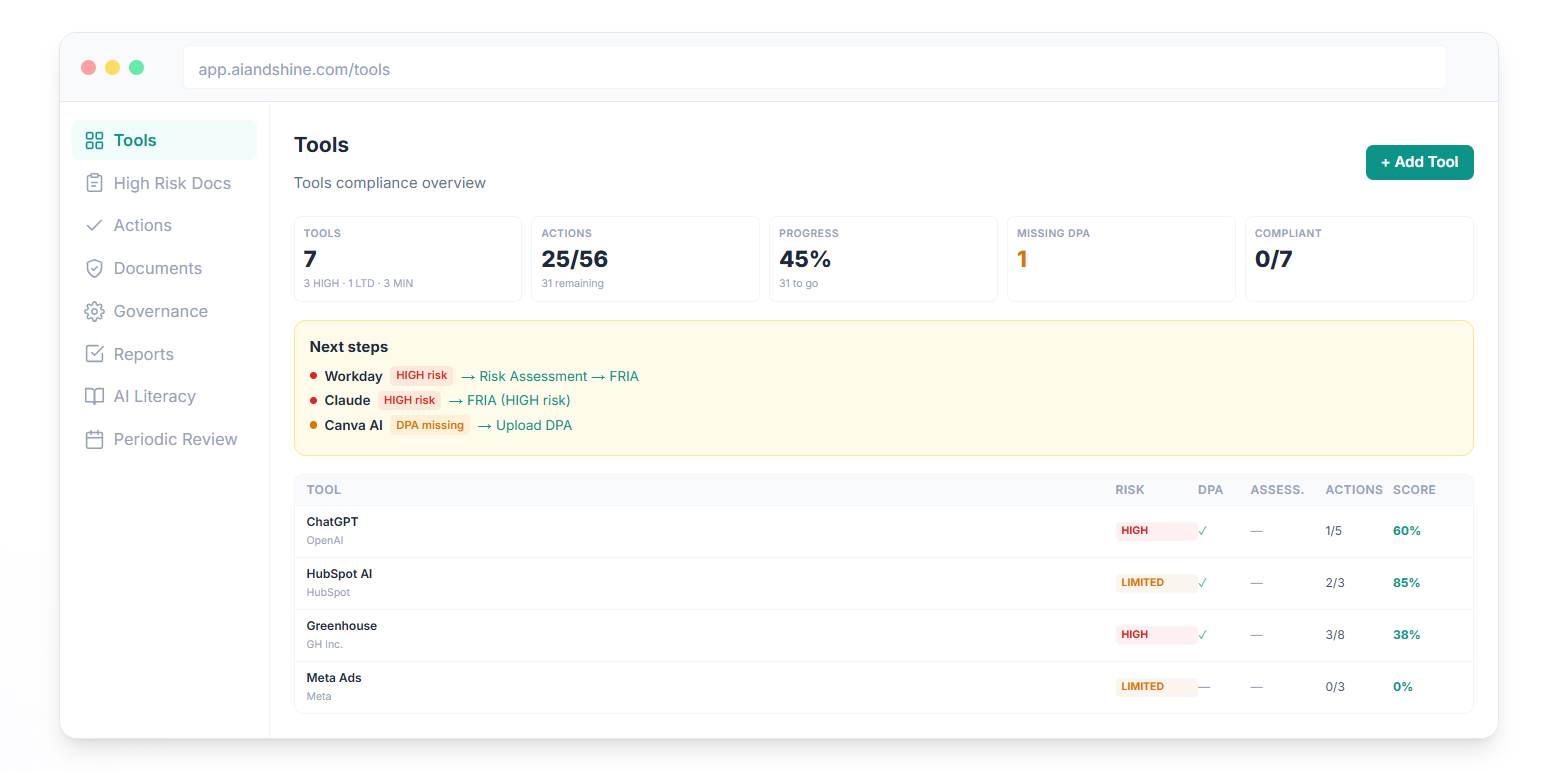
Task: Click Claude's HIGH risk badge
Action: [409, 400]
